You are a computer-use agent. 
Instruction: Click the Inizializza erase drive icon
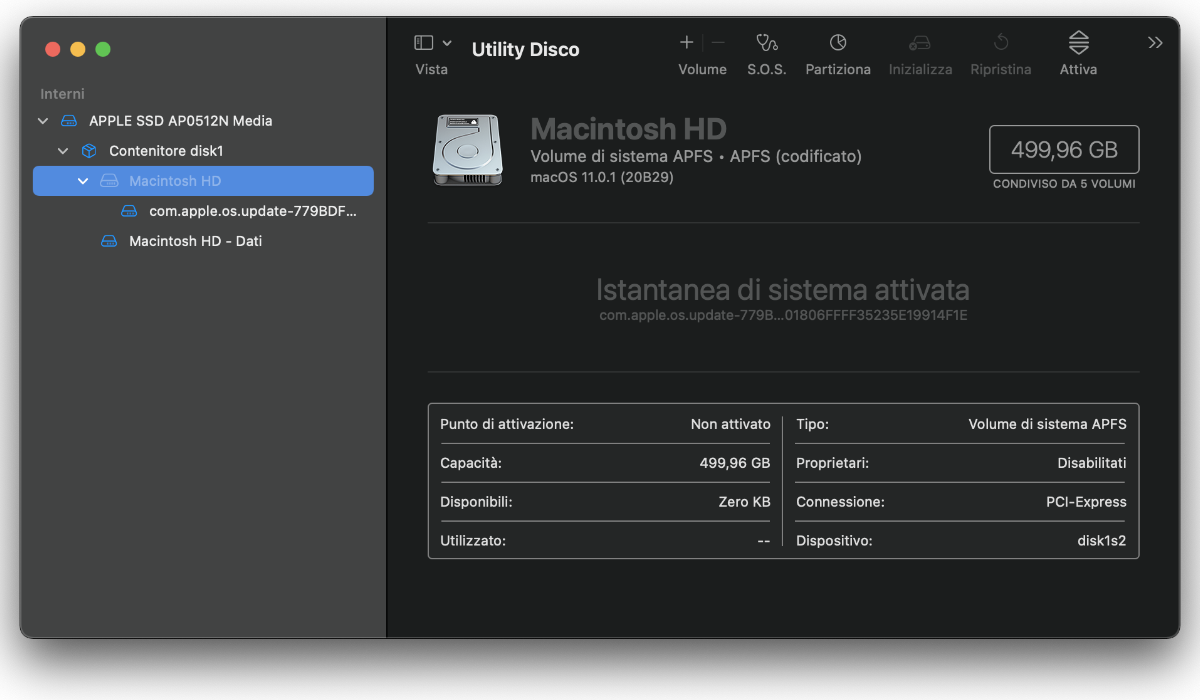click(920, 43)
